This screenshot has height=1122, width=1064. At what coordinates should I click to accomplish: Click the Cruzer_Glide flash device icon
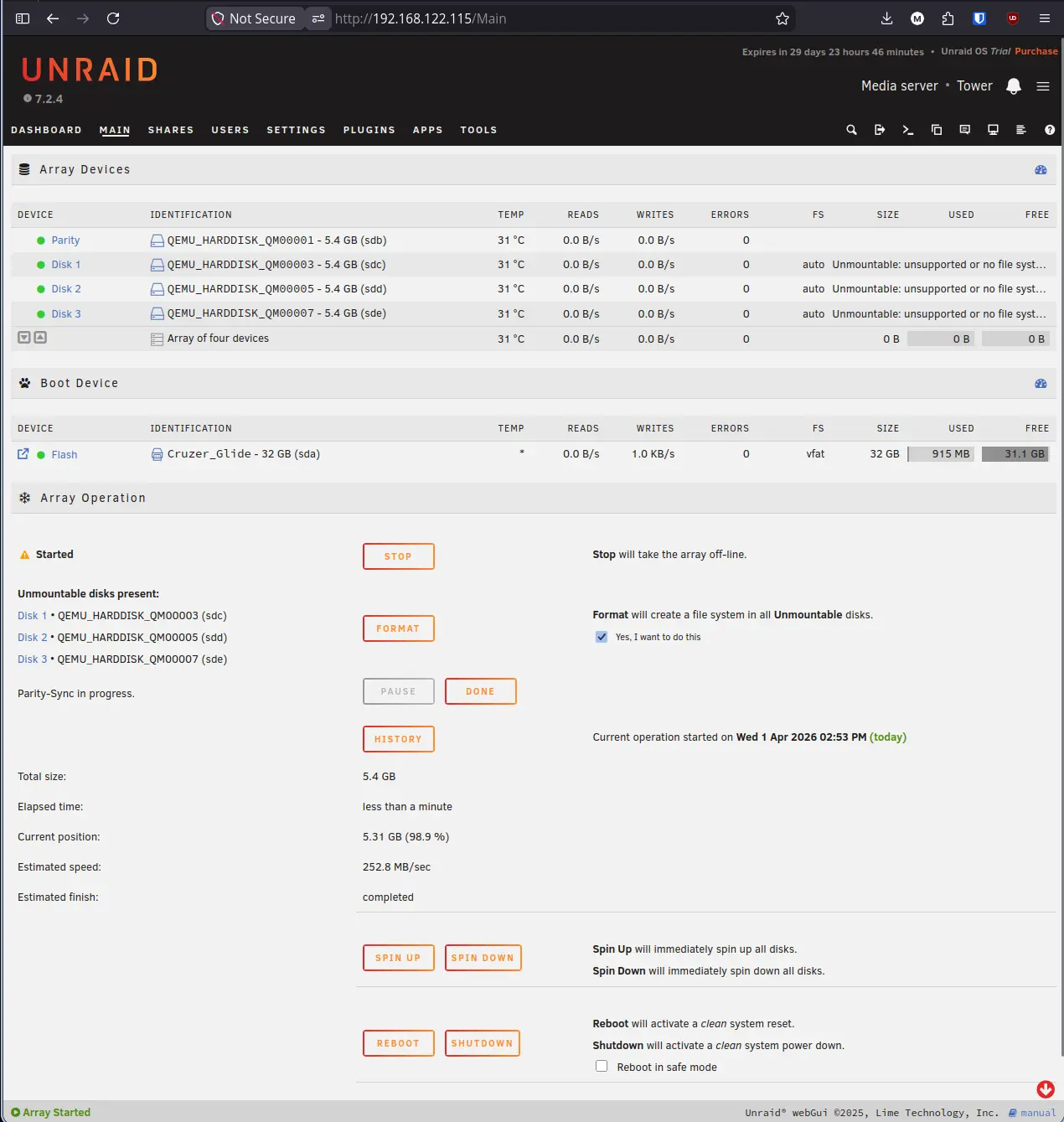click(157, 454)
